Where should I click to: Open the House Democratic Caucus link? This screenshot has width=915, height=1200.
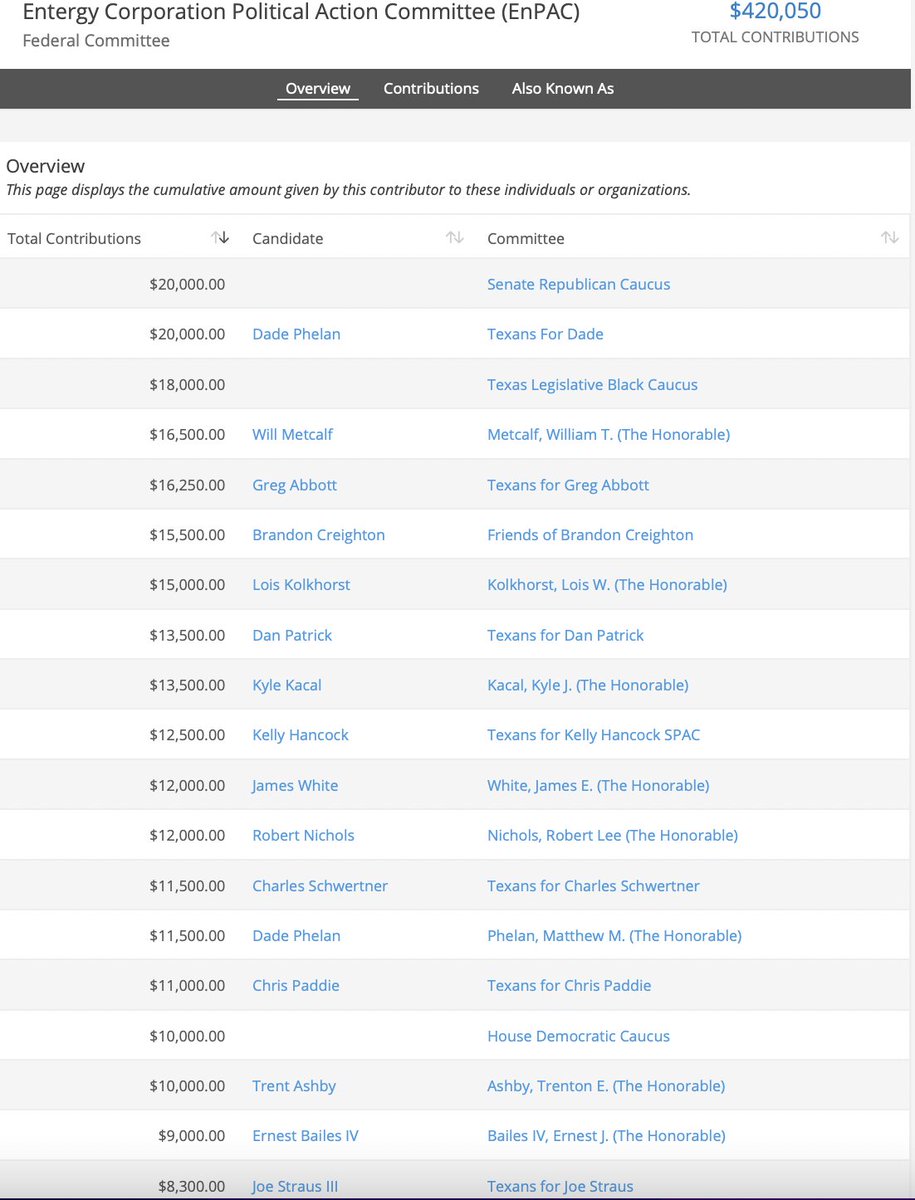click(x=578, y=1036)
